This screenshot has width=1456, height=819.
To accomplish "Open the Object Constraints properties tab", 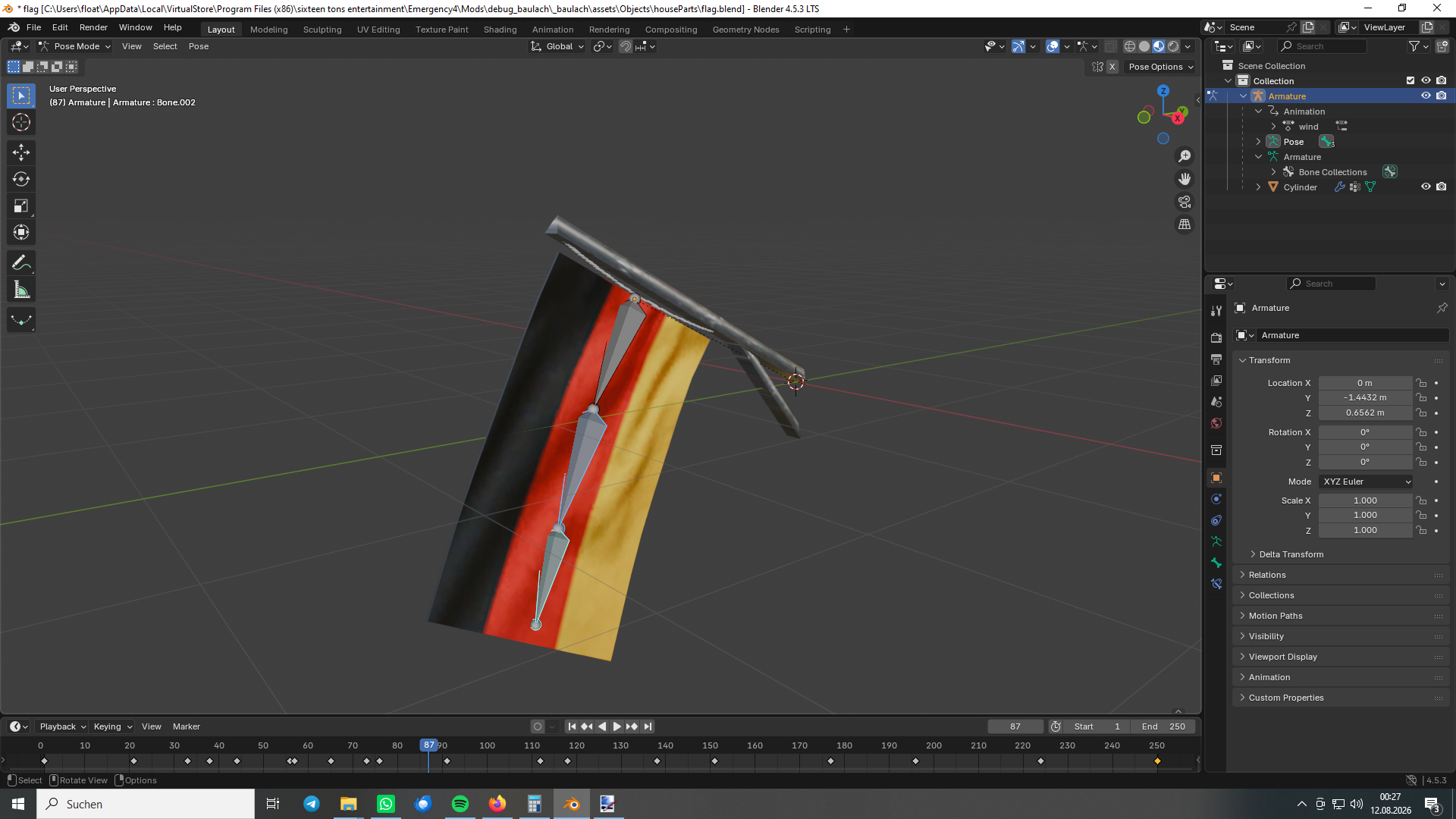I will tap(1216, 520).
